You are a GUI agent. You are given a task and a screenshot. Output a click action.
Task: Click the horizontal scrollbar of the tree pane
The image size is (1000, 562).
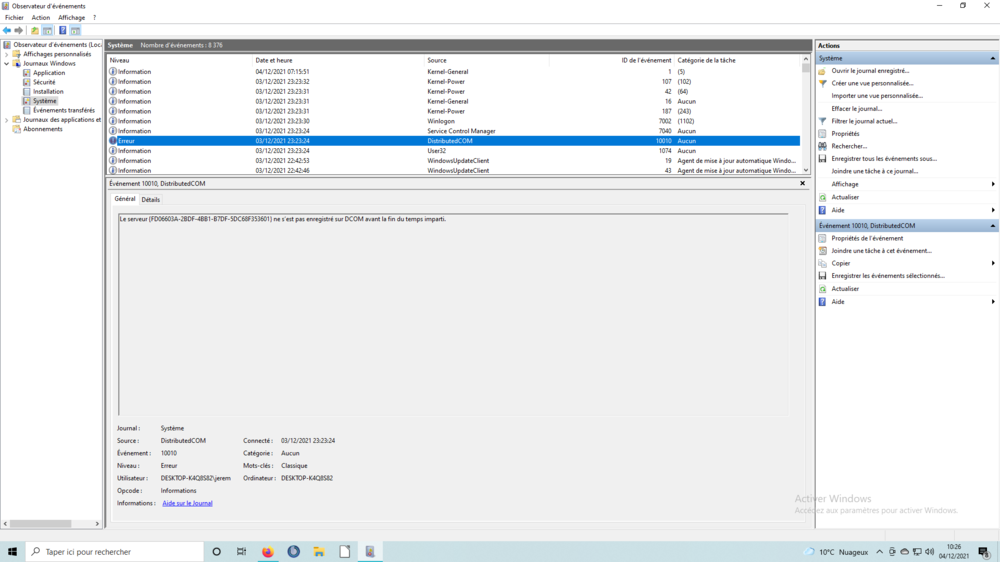(x=52, y=524)
